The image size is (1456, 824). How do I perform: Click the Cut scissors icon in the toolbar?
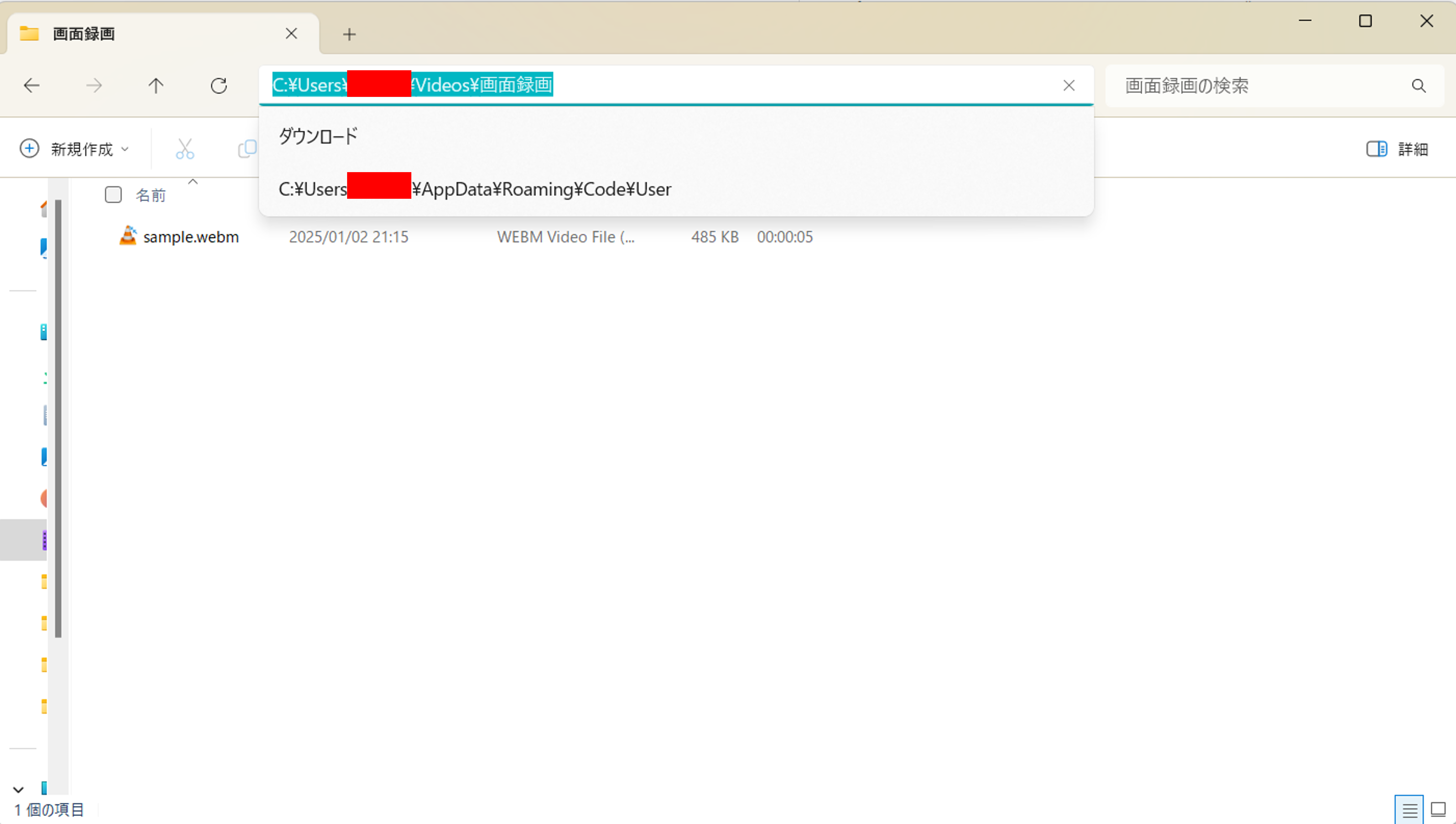[x=185, y=148]
